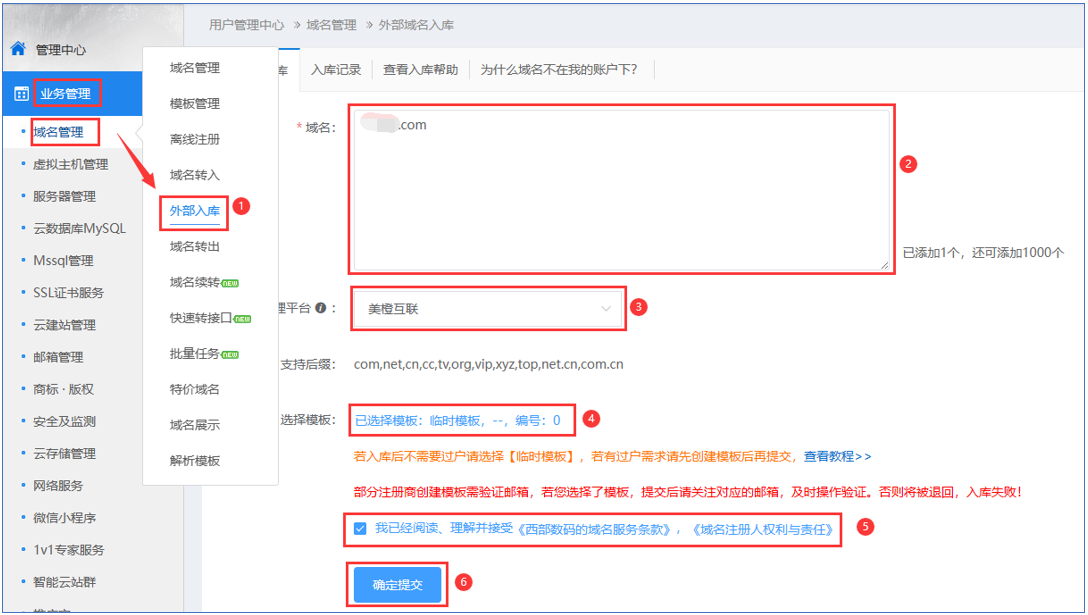Open the 查看教程 link

point(837,456)
